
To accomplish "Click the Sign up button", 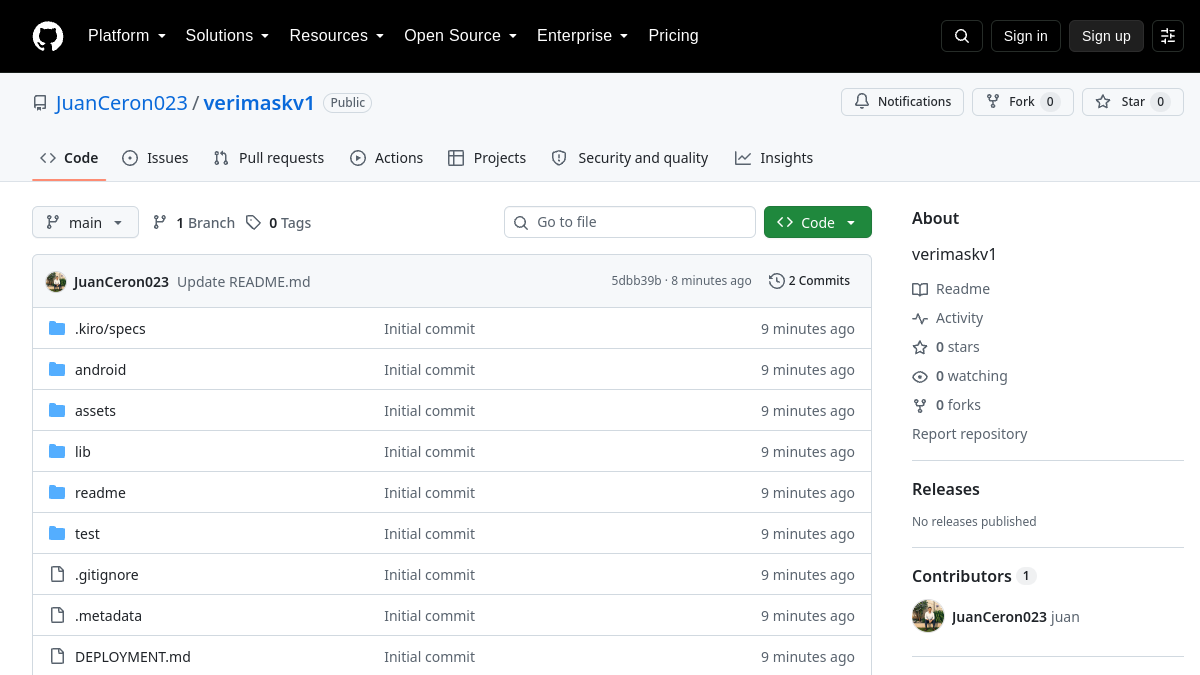I will (1106, 36).
